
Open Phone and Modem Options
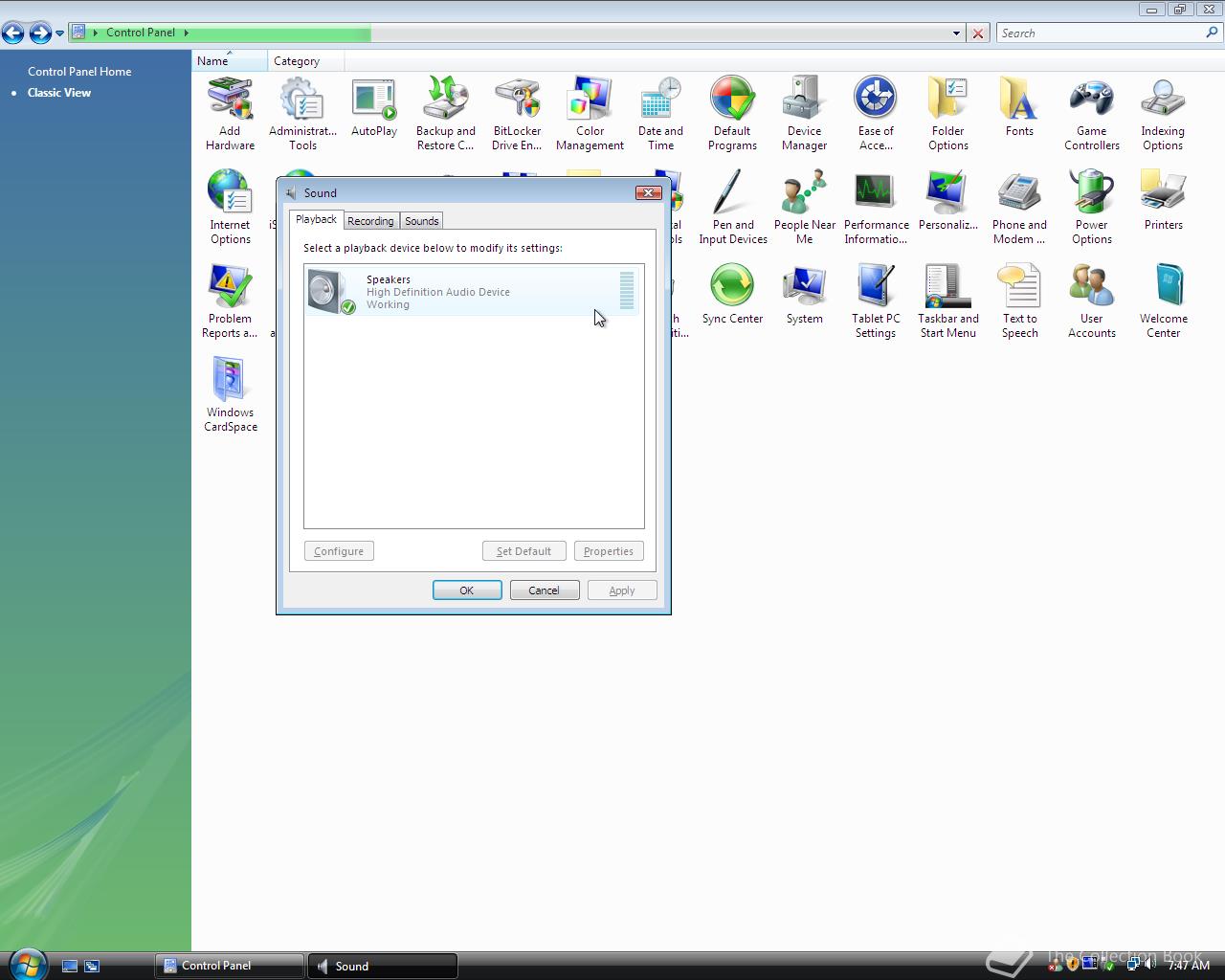click(x=1019, y=208)
